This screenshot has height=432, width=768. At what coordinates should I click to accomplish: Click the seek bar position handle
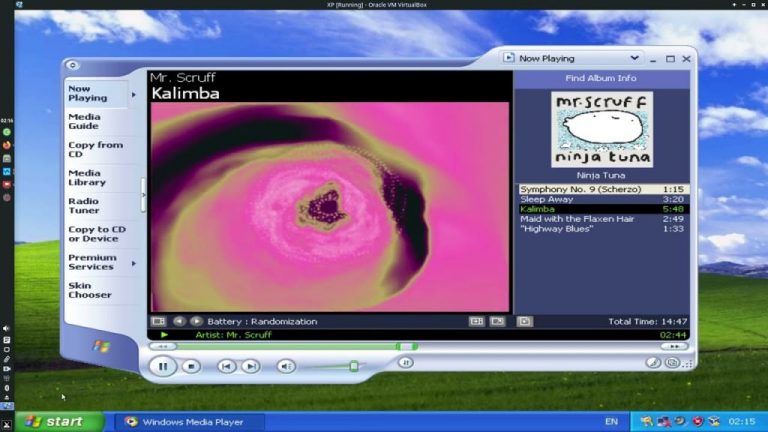pos(399,346)
